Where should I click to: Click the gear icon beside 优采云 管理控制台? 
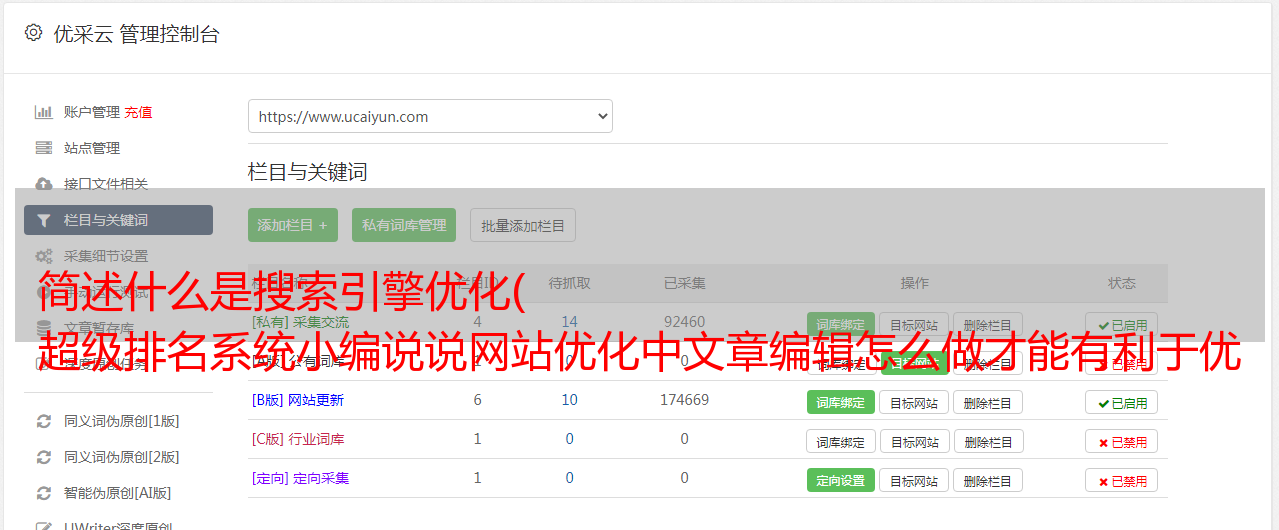[x=33, y=33]
